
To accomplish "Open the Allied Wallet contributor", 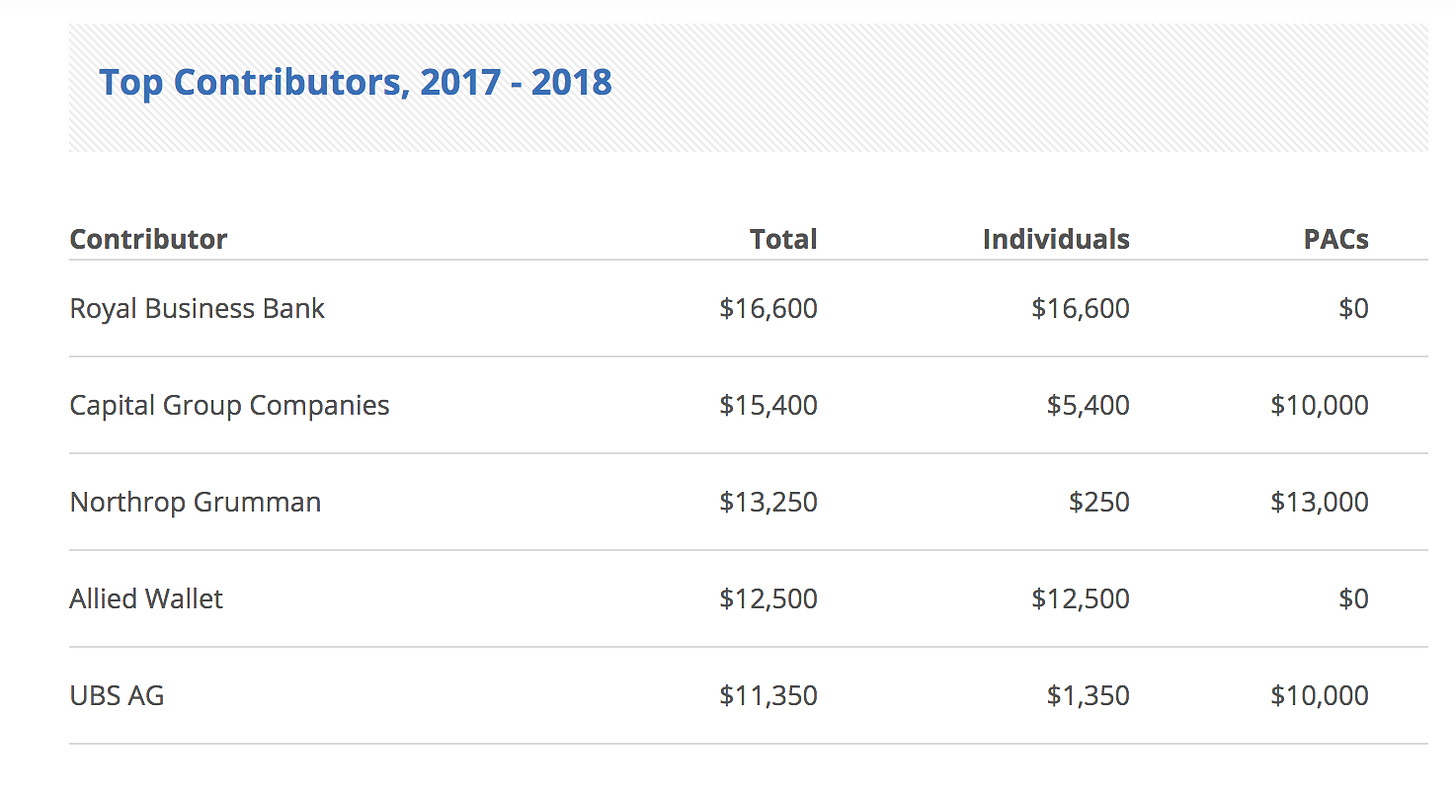I will tap(146, 599).
